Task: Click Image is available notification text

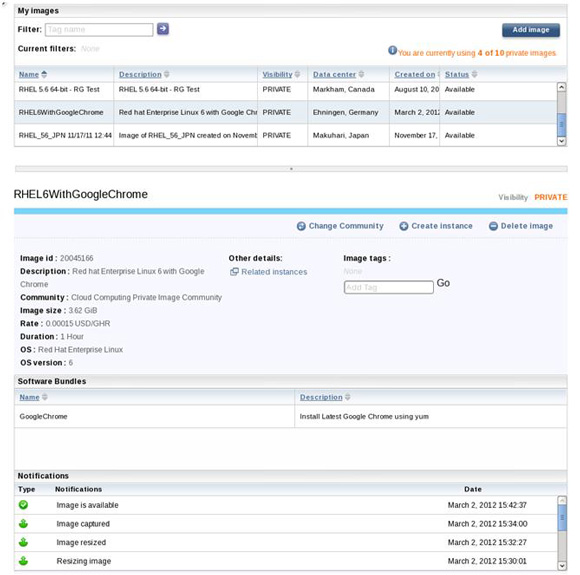Action: point(87,505)
